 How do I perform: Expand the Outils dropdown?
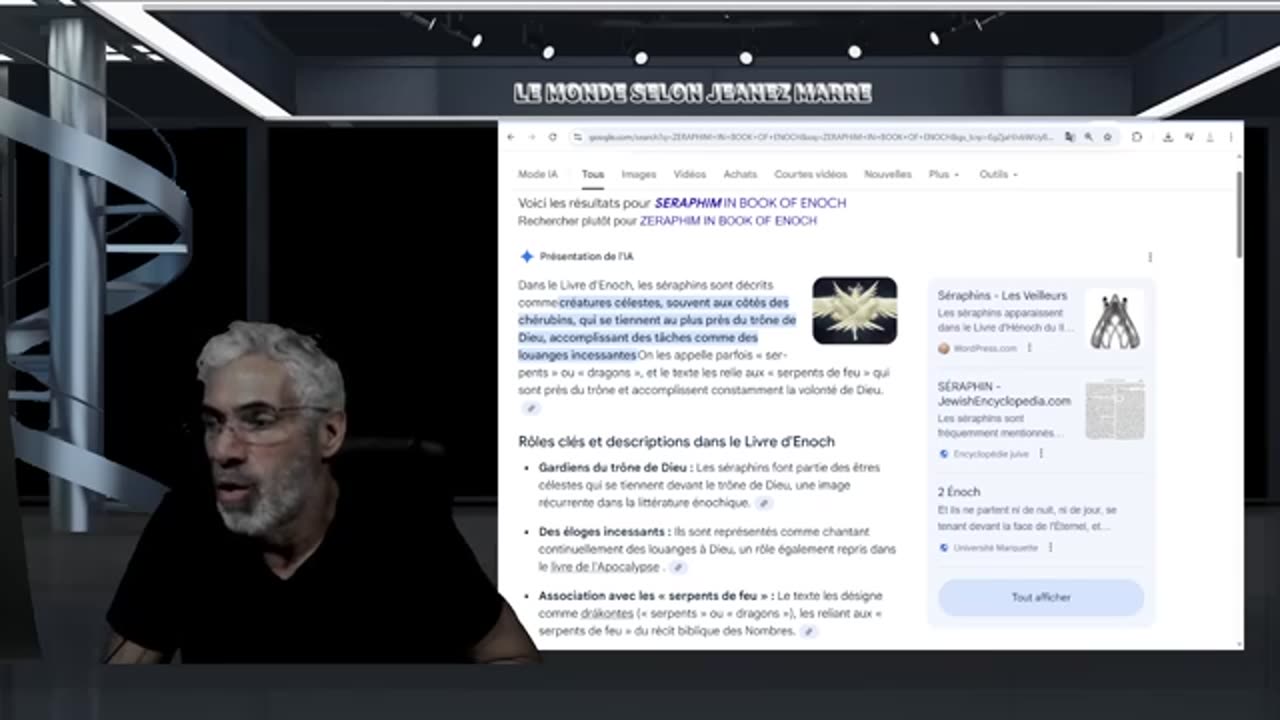998,174
